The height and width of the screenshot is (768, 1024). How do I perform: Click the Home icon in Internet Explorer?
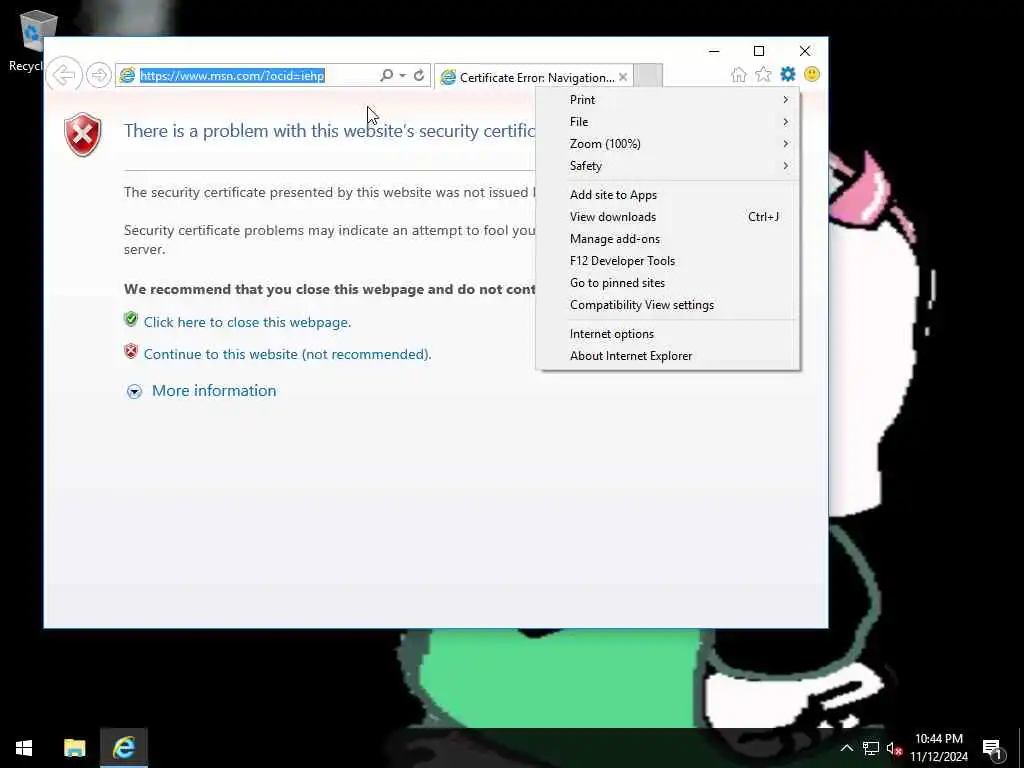739,74
